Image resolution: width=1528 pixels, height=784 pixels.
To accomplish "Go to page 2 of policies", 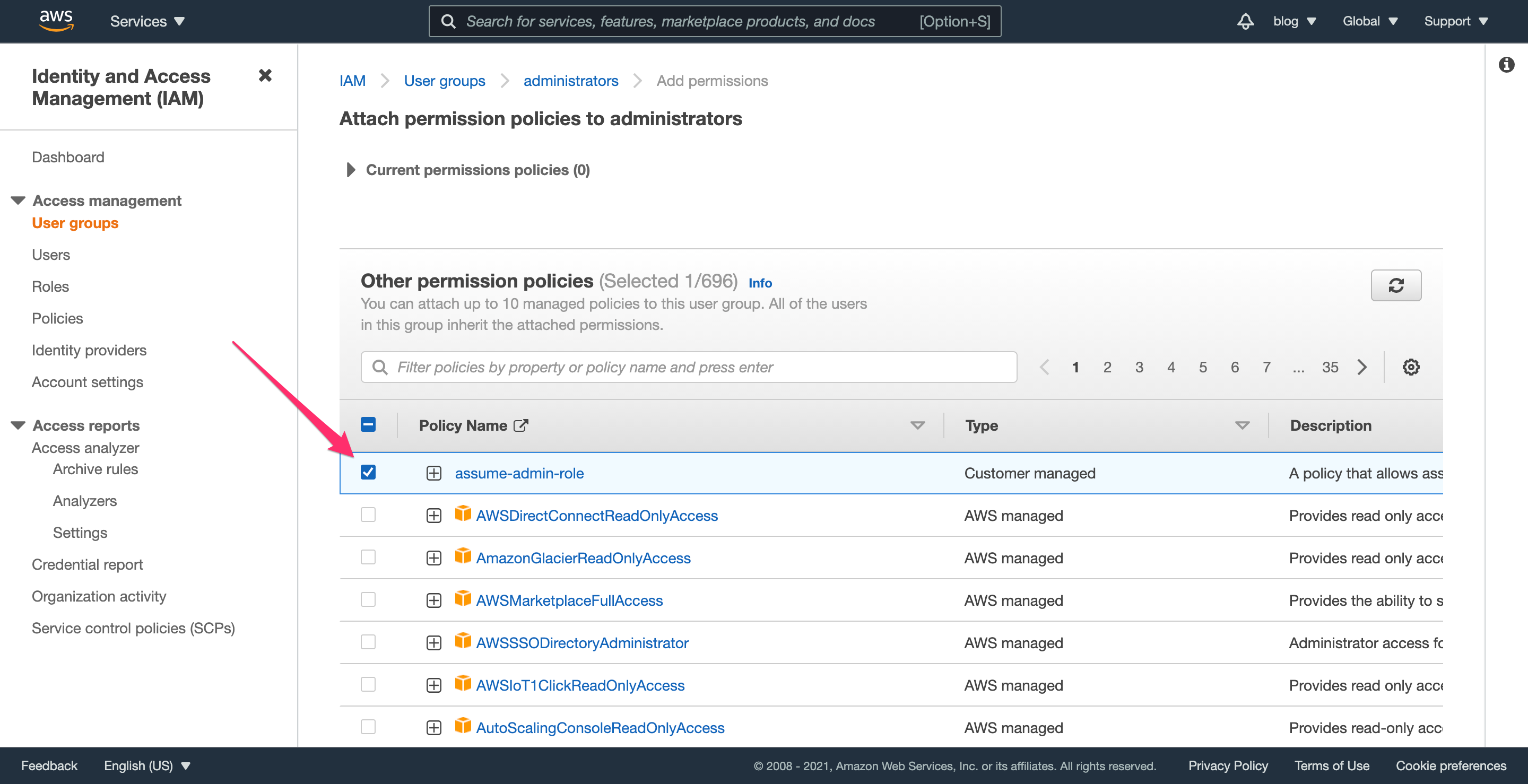I will (1107, 367).
